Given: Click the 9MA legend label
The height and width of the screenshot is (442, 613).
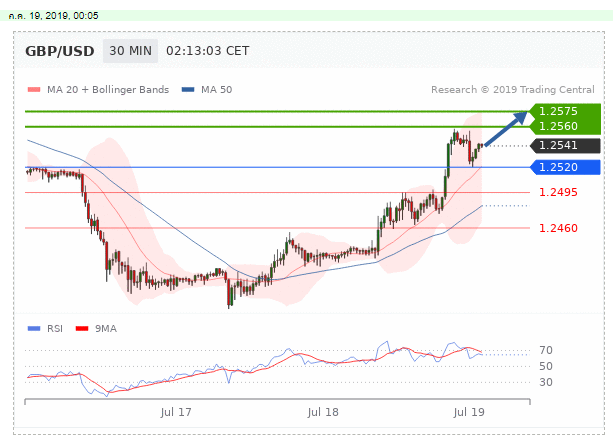Looking at the screenshot, I should 106,329.
